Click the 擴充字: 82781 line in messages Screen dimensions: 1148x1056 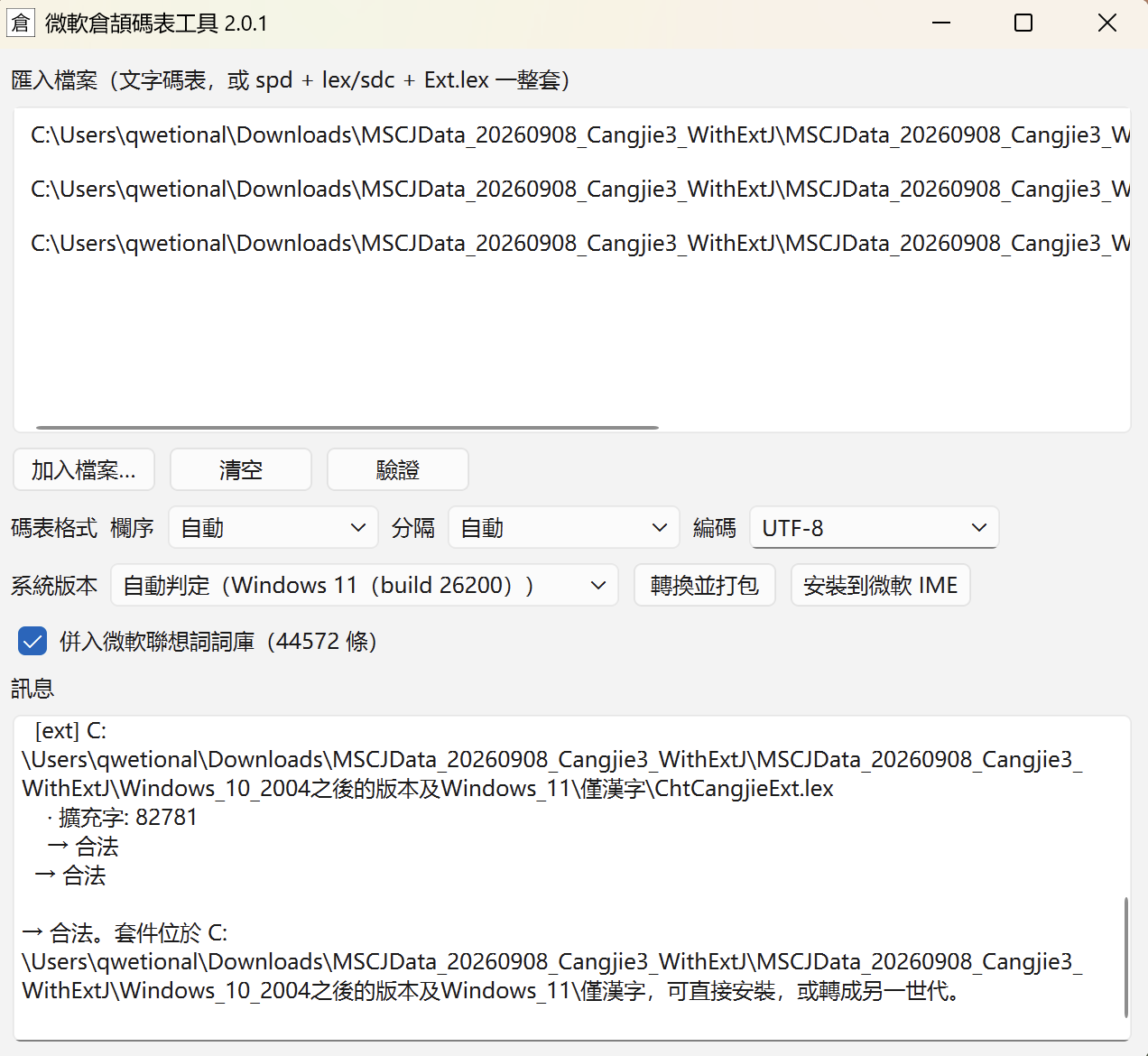click(x=122, y=818)
